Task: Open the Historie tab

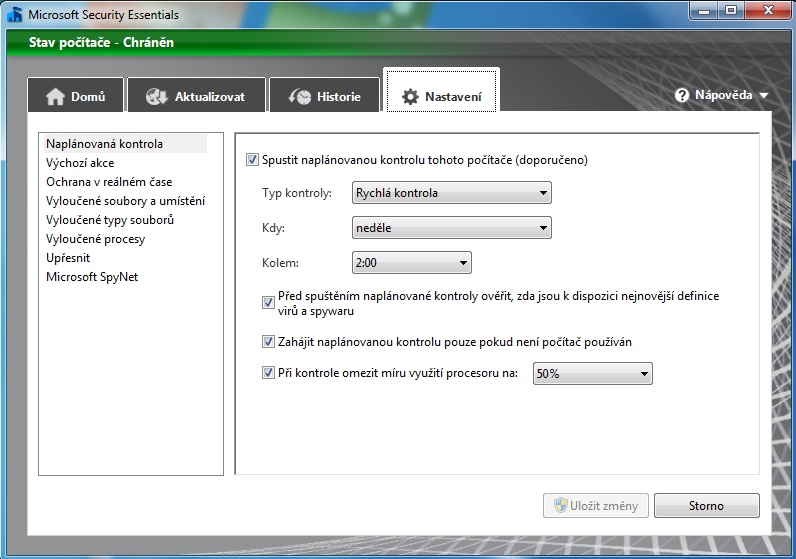Action: [324, 95]
